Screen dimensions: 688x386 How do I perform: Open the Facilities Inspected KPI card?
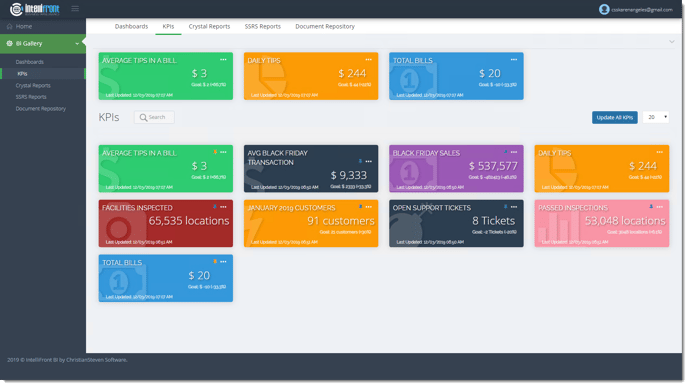pos(165,224)
